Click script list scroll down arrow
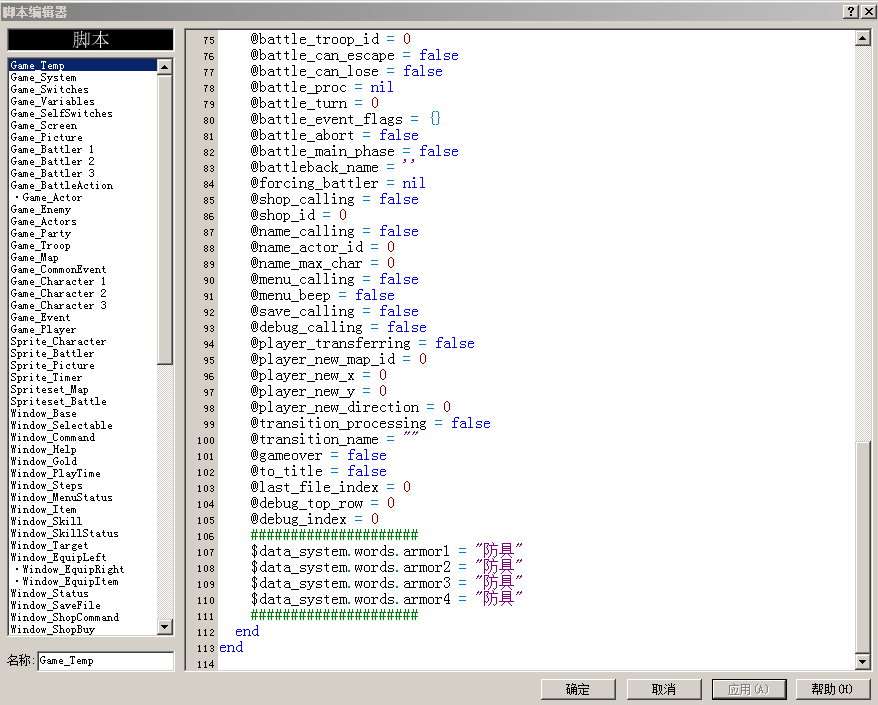The image size is (878, 705). 165,627
